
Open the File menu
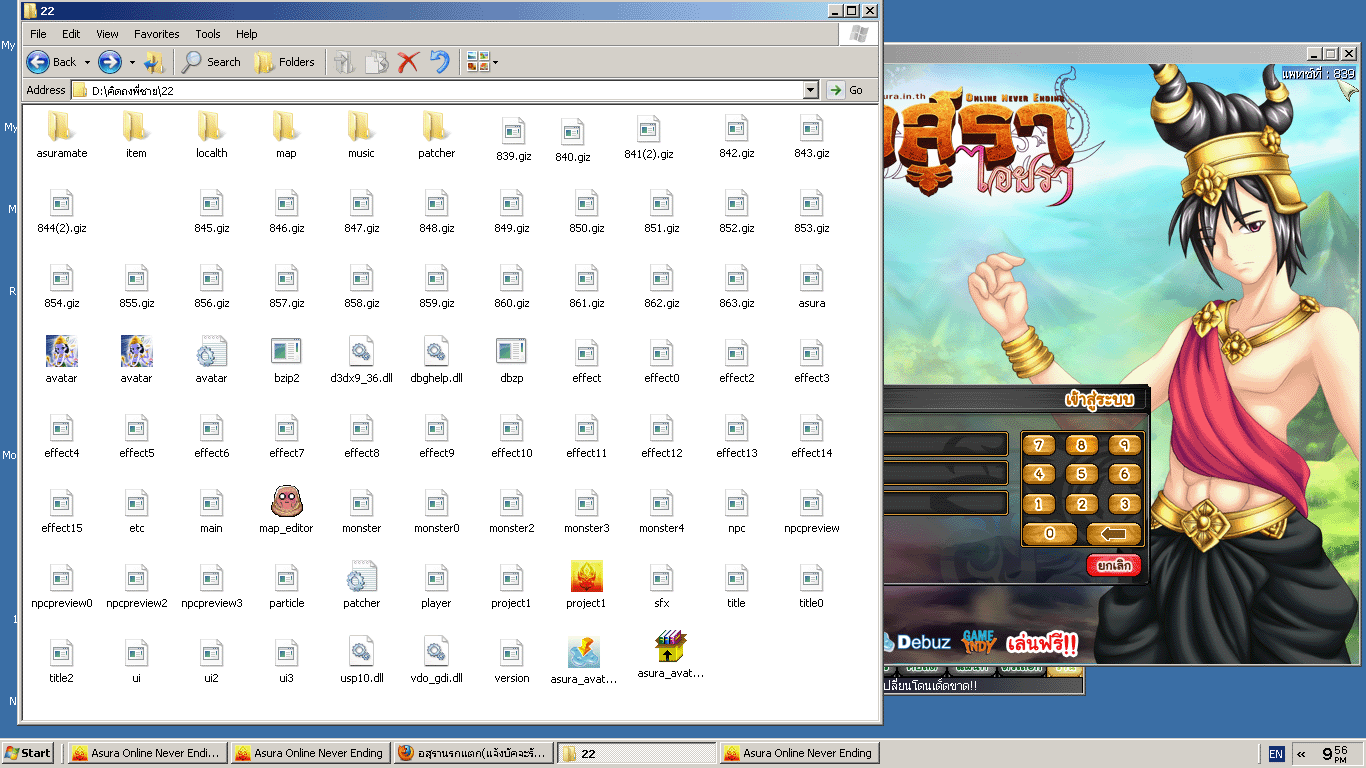tap(38, 34)
